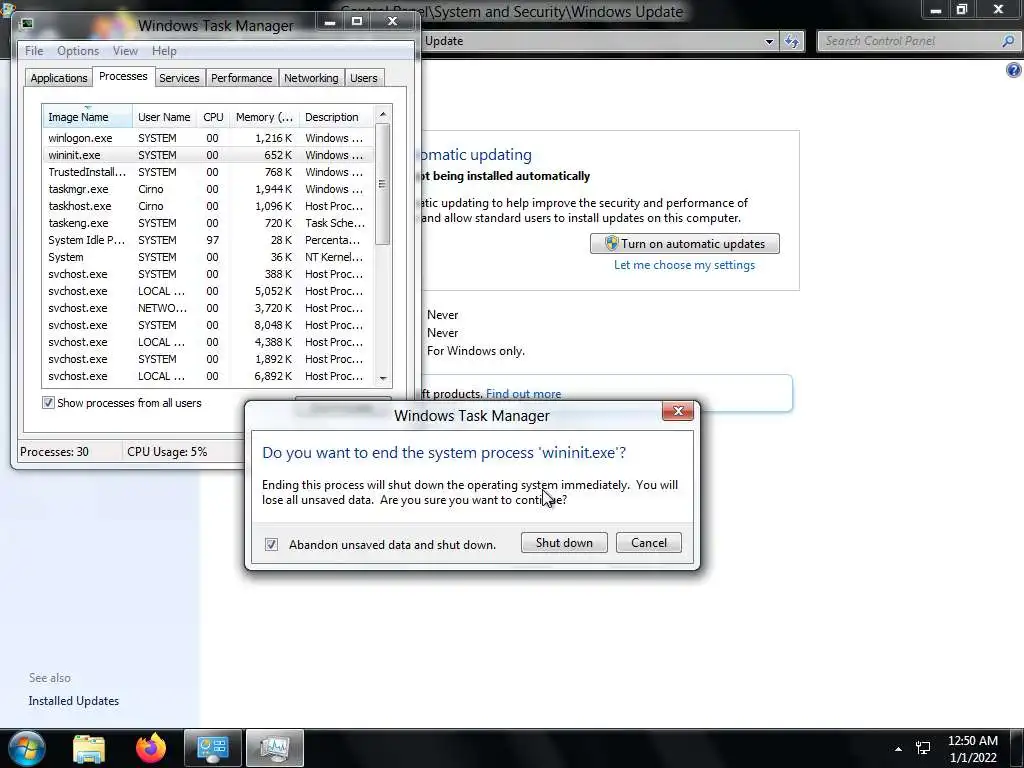The image size is (1024, 768).
Task: Toggle Abandon unsaved data and shut down
Action: tap(271, 544)
